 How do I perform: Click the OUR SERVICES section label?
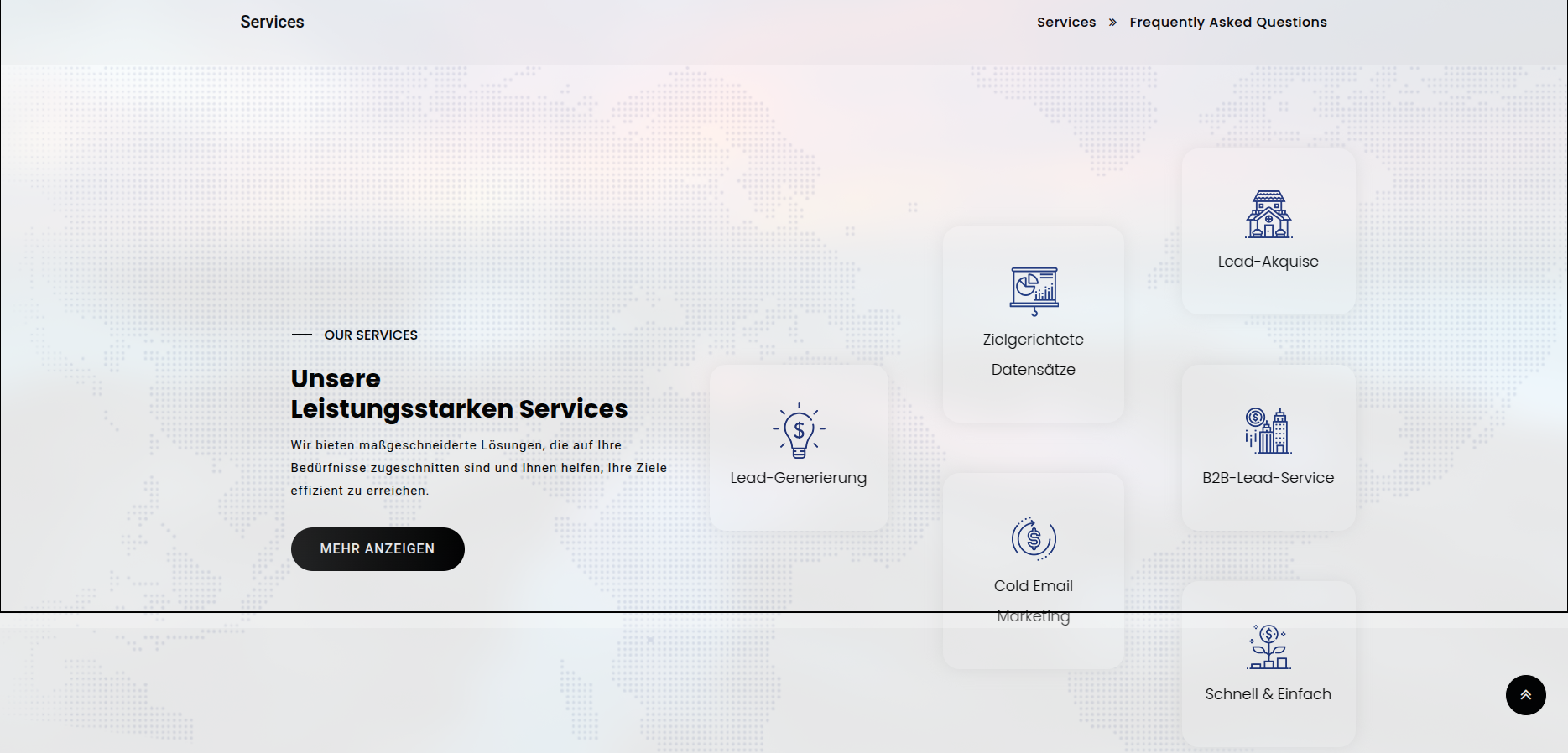(371, 335)
